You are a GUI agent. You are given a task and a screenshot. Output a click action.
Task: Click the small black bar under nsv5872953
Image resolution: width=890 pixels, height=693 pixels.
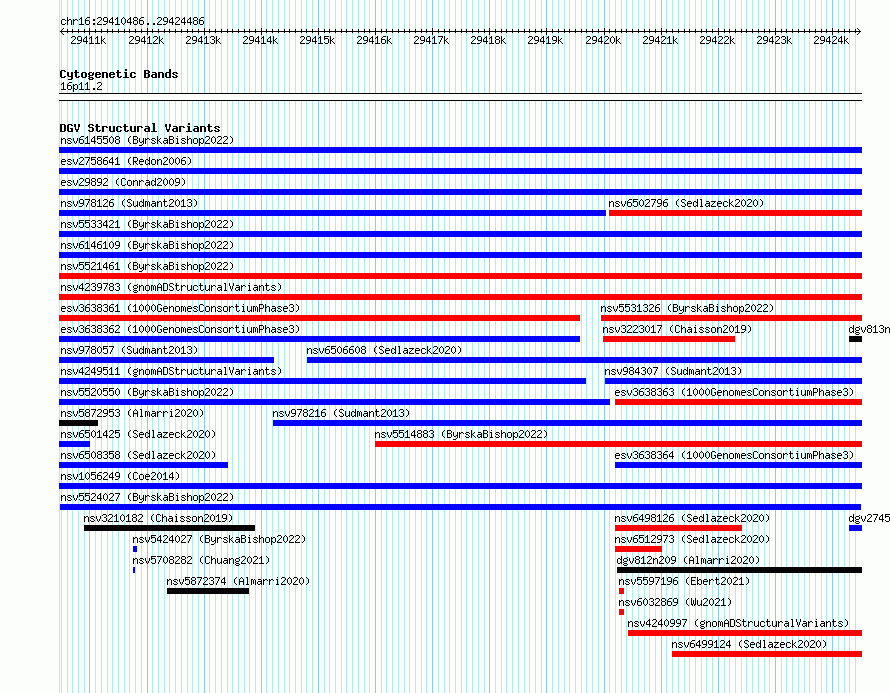78,423
